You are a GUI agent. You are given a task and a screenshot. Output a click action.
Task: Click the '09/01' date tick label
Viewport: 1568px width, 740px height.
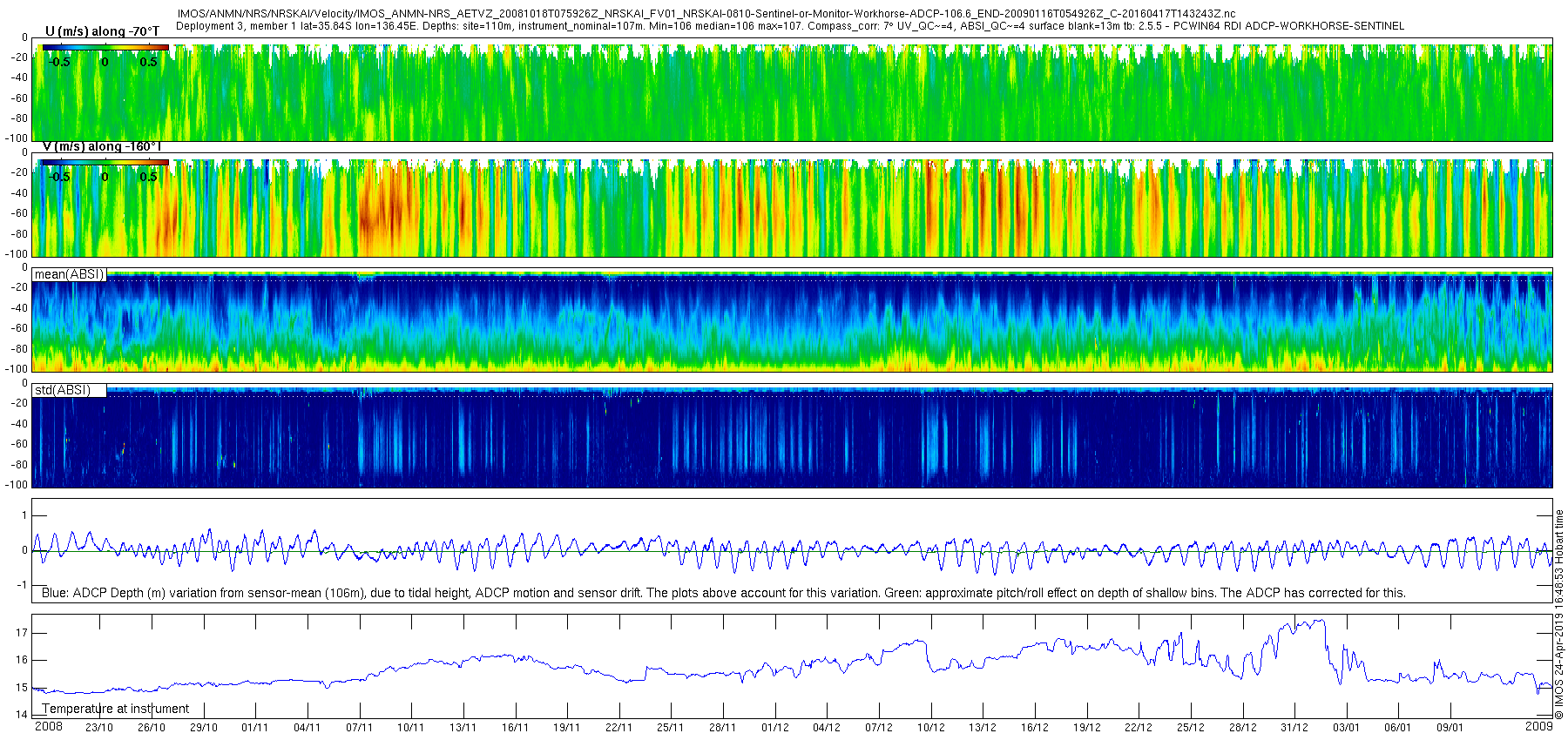1450,728
